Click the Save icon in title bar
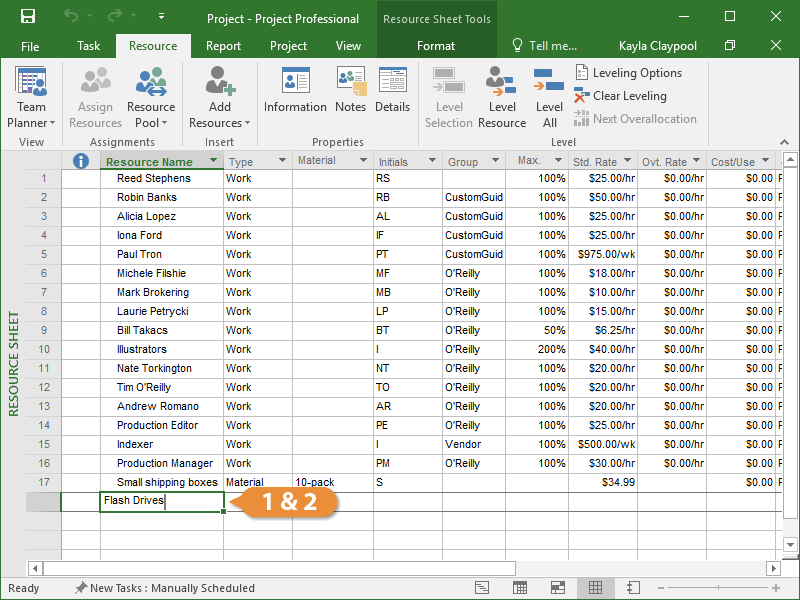Screen dimensions: 800x600 click(28, 17)
